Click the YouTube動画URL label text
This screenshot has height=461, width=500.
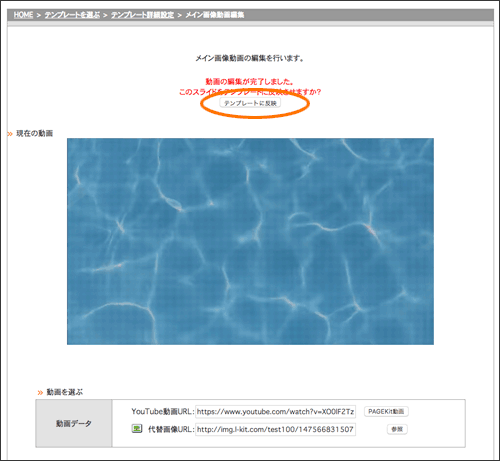(x=163, y=412)
